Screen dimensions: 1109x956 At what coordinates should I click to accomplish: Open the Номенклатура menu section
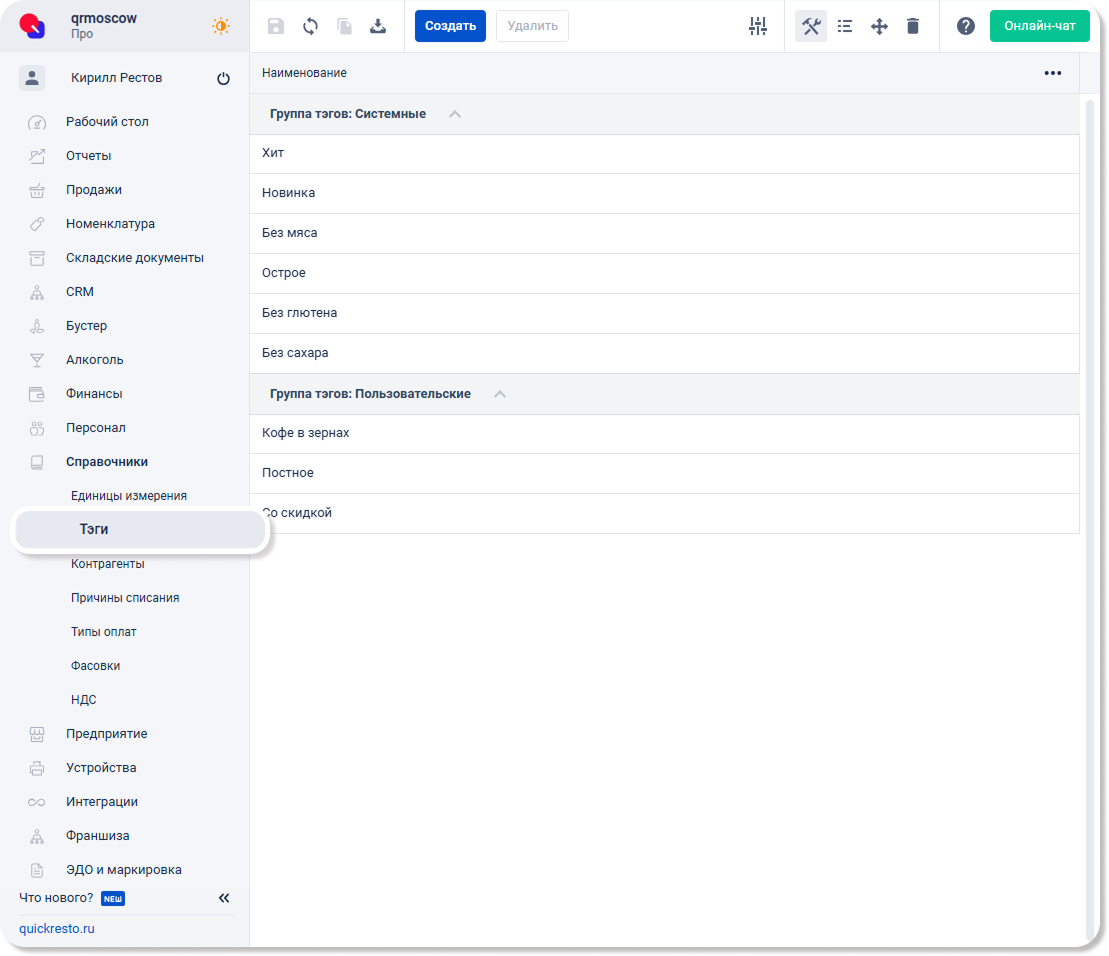point(110,224)
